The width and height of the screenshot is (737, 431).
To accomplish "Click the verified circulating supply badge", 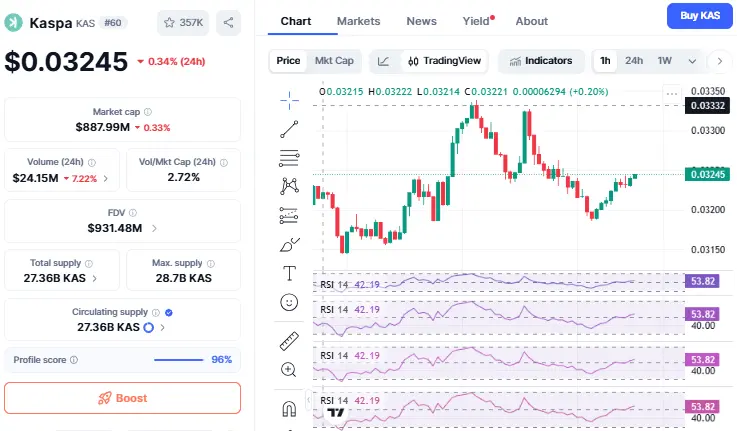I will (x=169, y=313).
